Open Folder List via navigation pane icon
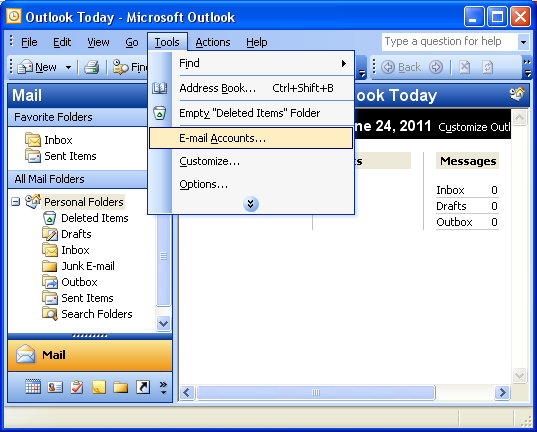The height and width of the screenshot is (432, 537). (121, 387)
